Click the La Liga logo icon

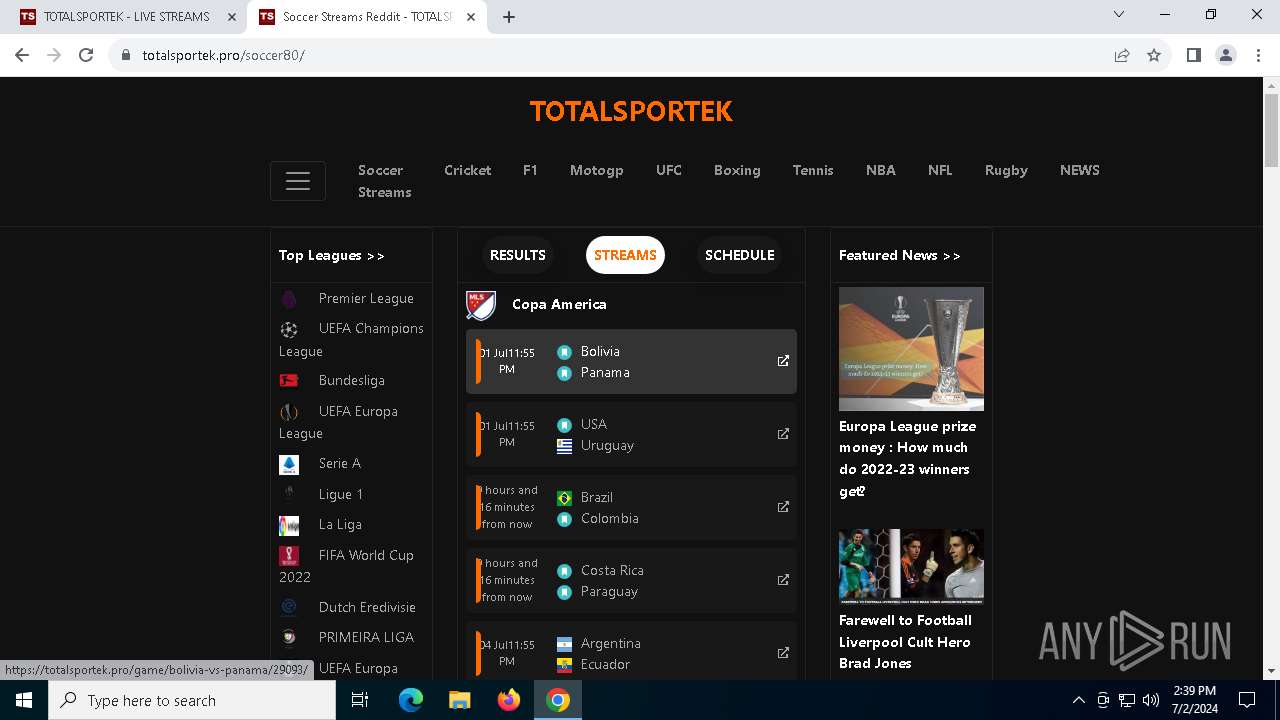289,525
